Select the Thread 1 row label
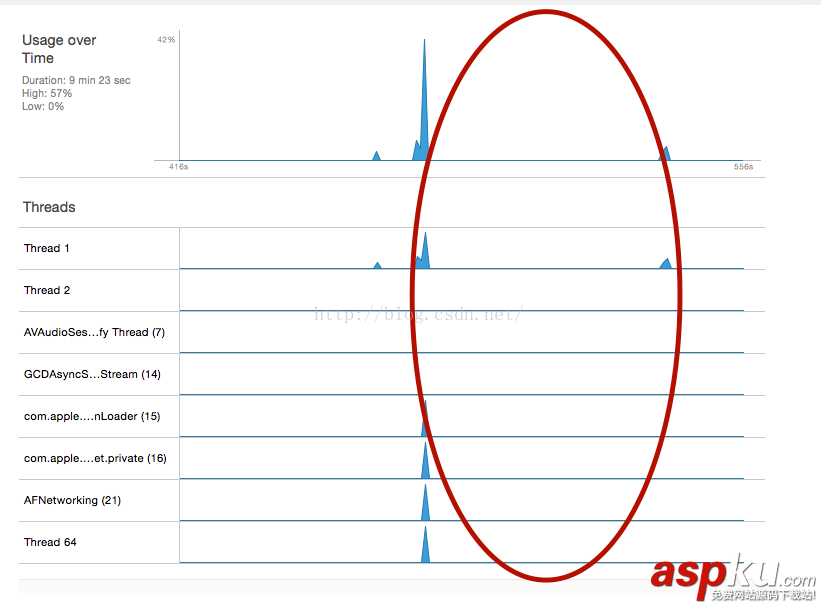 click(47, 248)
